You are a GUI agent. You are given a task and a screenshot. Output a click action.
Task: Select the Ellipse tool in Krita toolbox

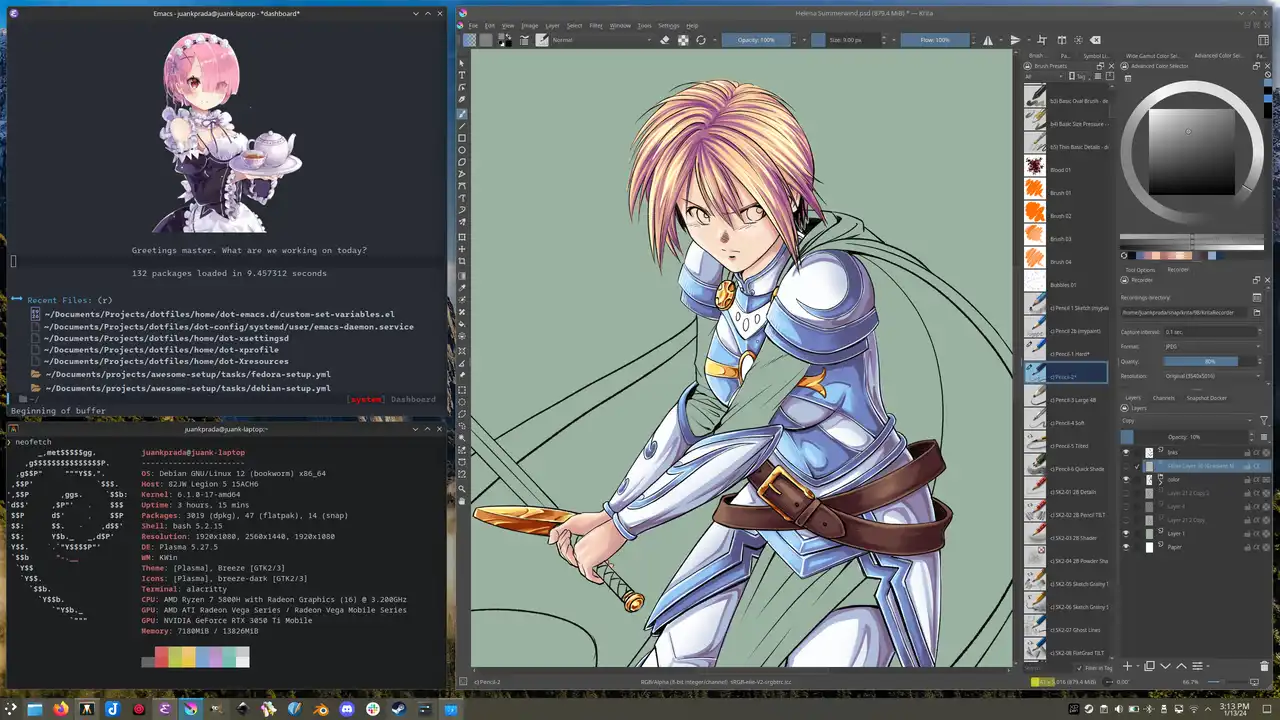point(462,150)
